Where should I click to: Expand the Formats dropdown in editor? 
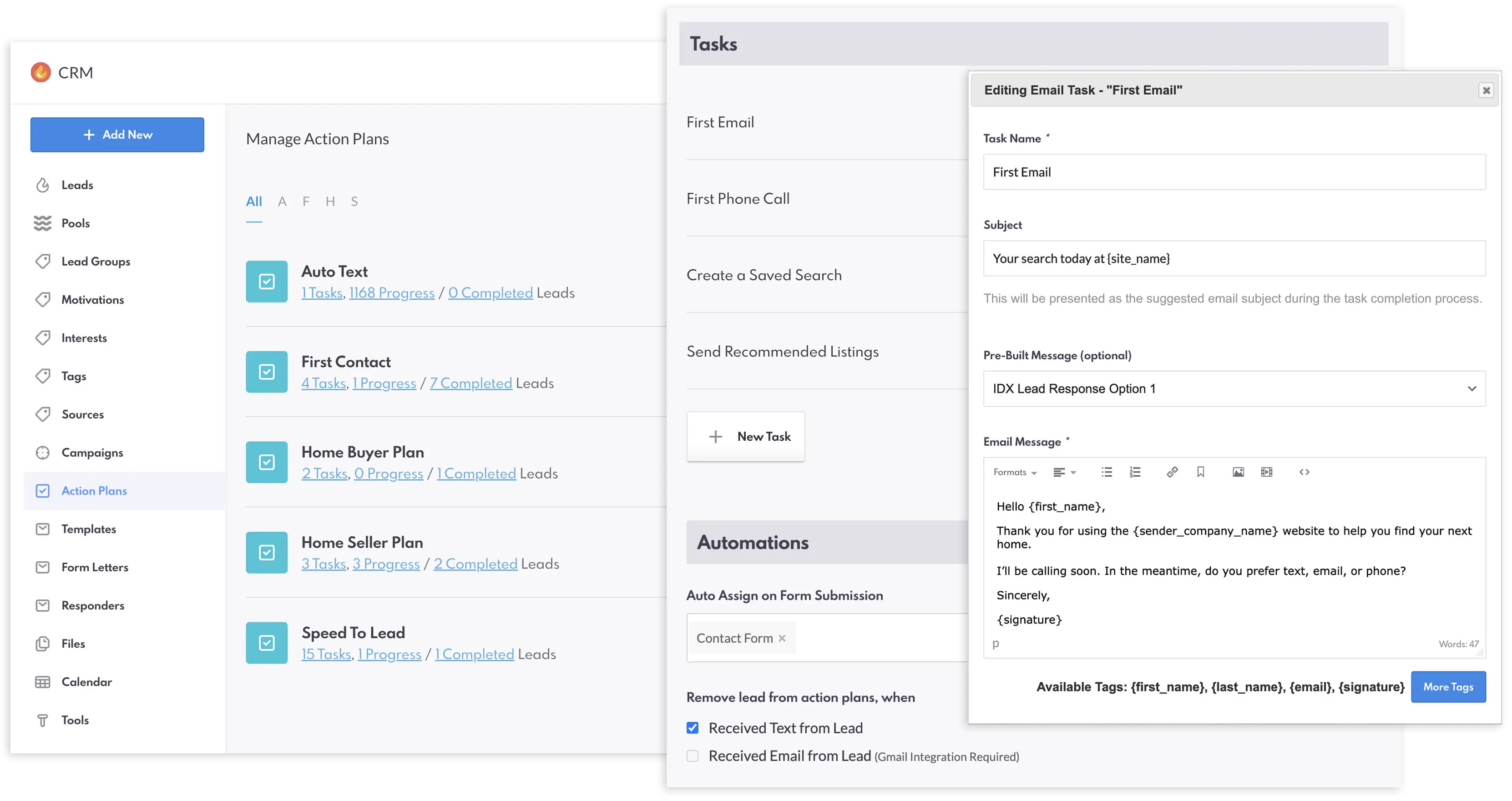(x=1015, y=472)
